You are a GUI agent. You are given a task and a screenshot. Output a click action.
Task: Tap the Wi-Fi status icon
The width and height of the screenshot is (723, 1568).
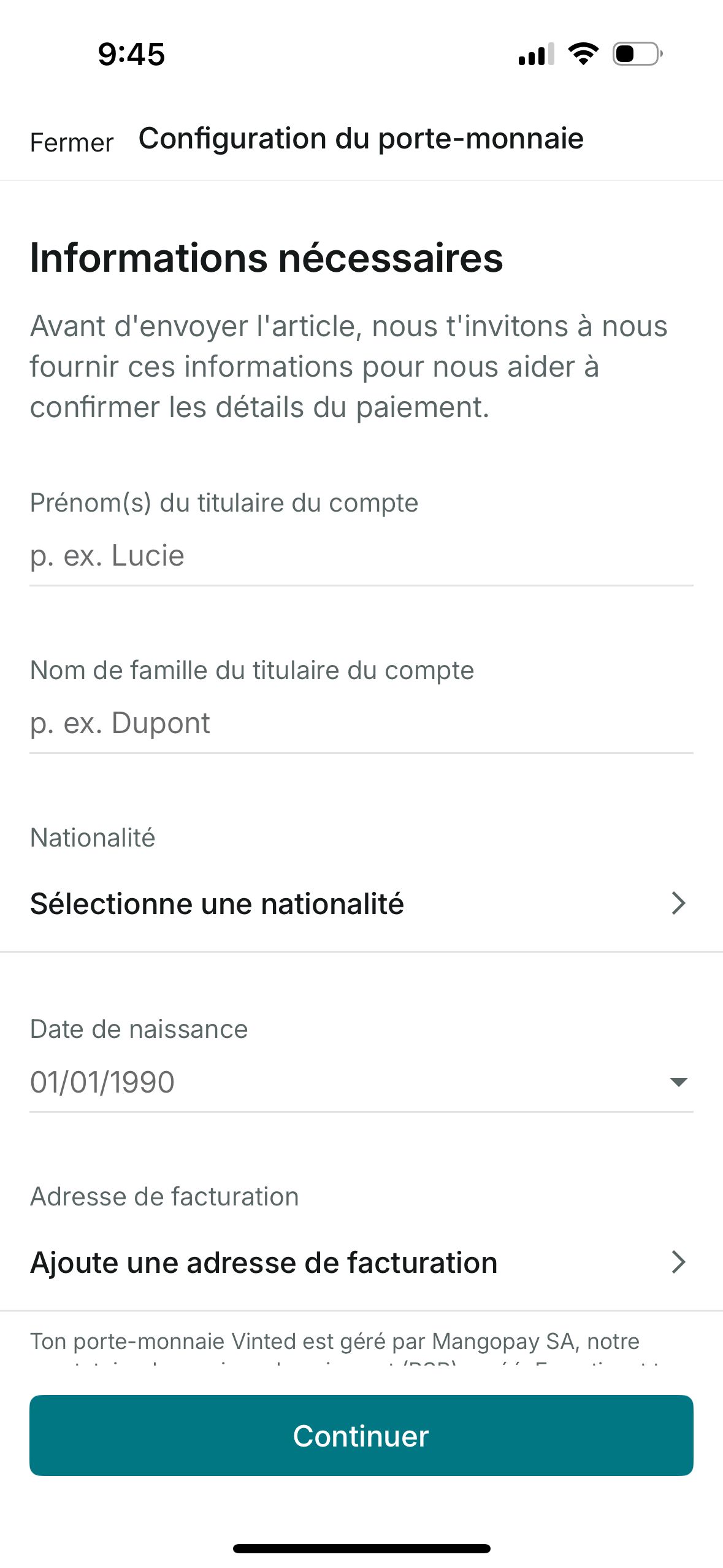coord(583,54)
